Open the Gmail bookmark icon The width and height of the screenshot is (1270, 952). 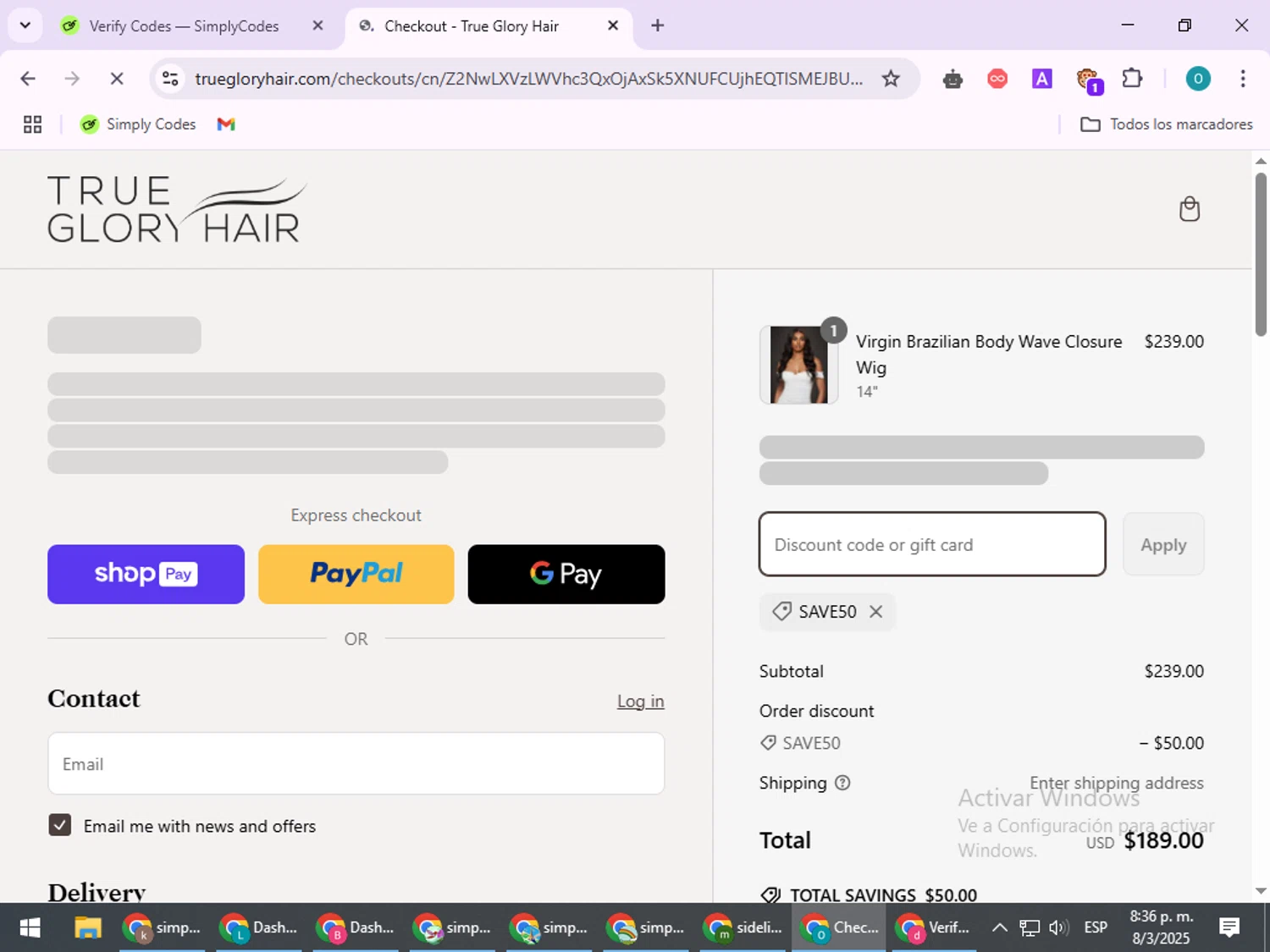(x=226, y=124)
